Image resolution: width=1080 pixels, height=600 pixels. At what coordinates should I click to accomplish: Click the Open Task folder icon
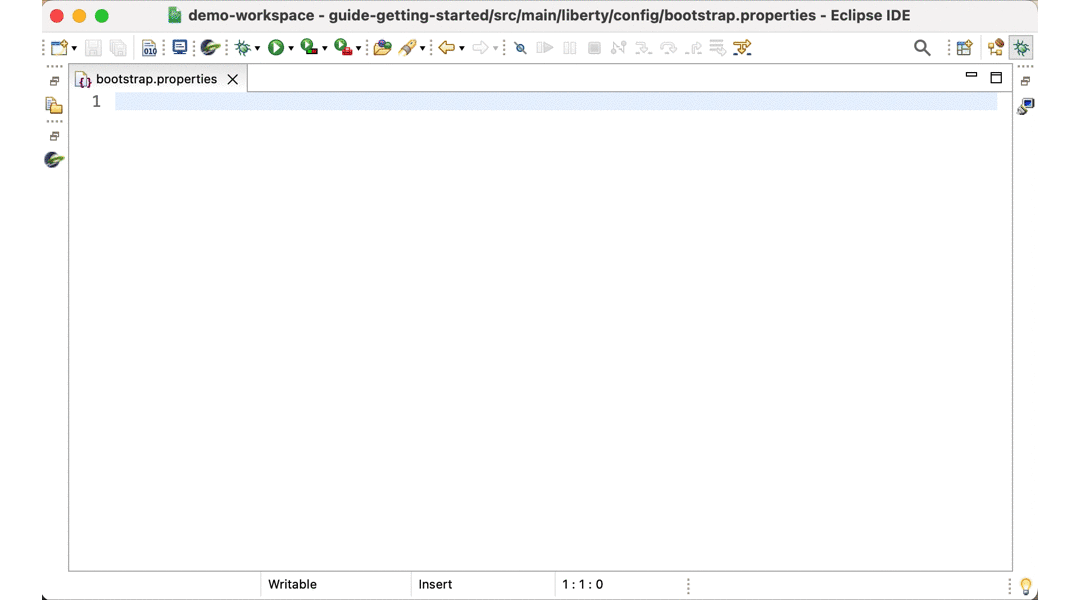[x=382, y=48]
